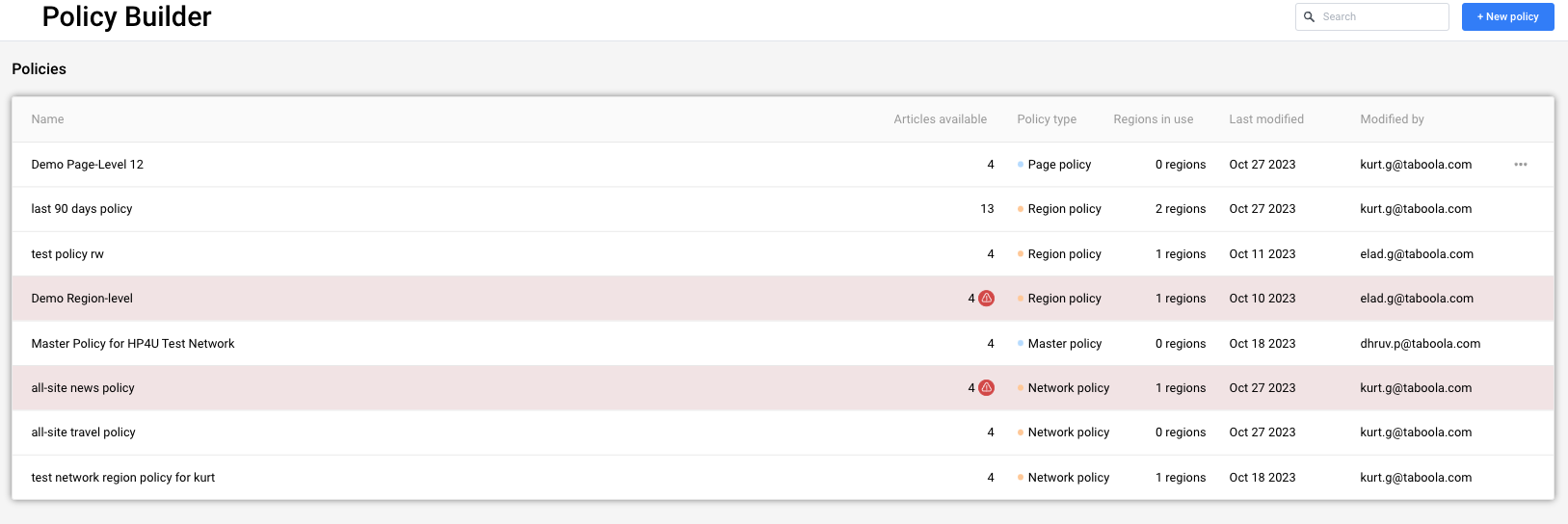Sort by Articles available column header

(x=940, y=119)
